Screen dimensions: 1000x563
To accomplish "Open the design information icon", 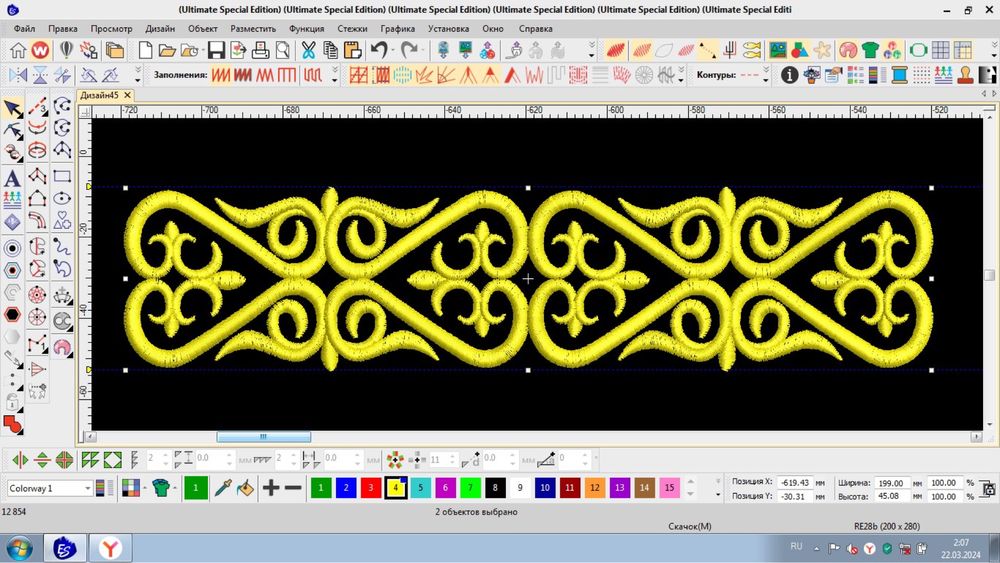I will tap(790, 75).
